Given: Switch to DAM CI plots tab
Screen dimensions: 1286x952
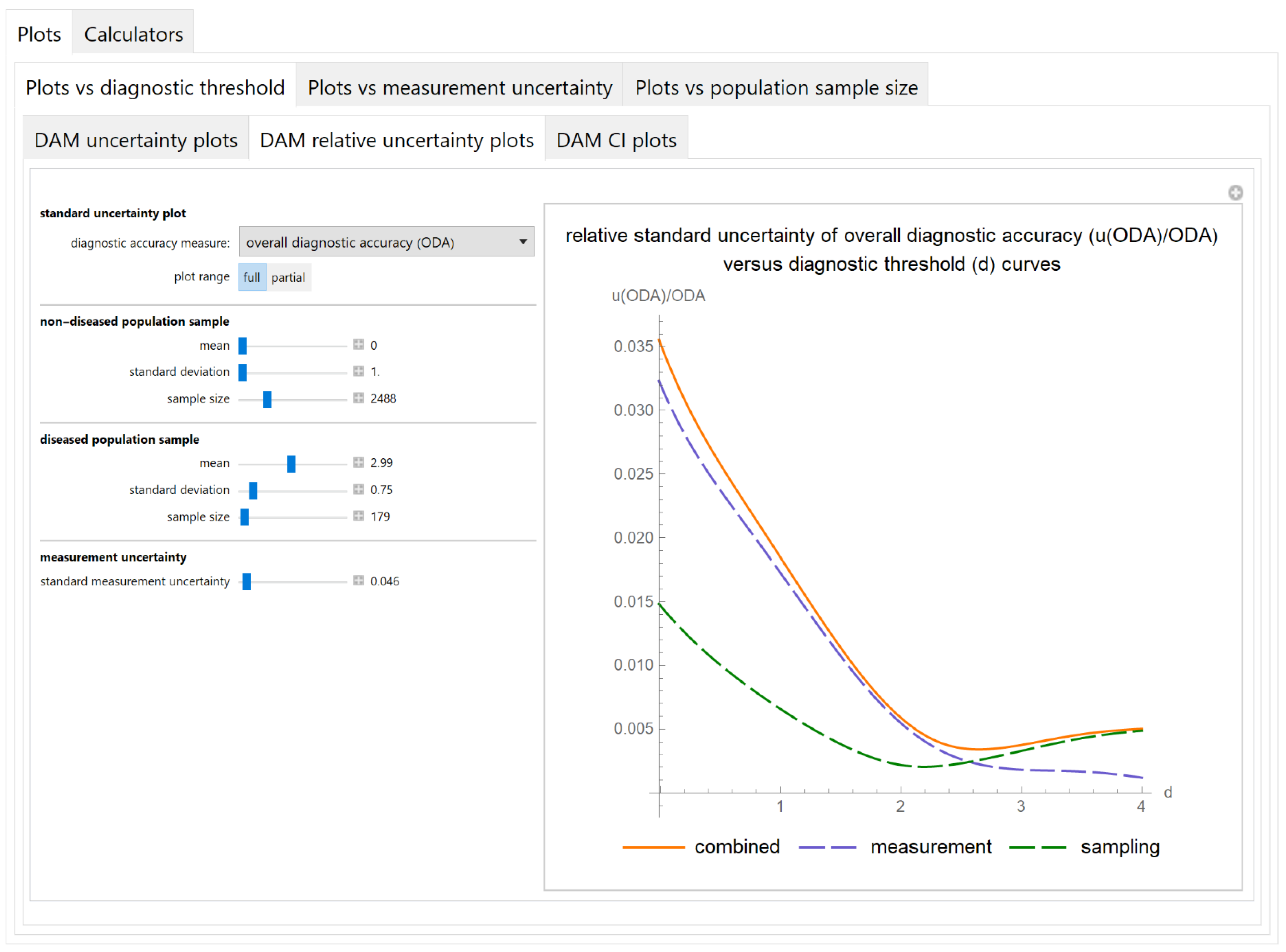Looking at the screenshot, I should pyautogui.click(x=616, y=140).
